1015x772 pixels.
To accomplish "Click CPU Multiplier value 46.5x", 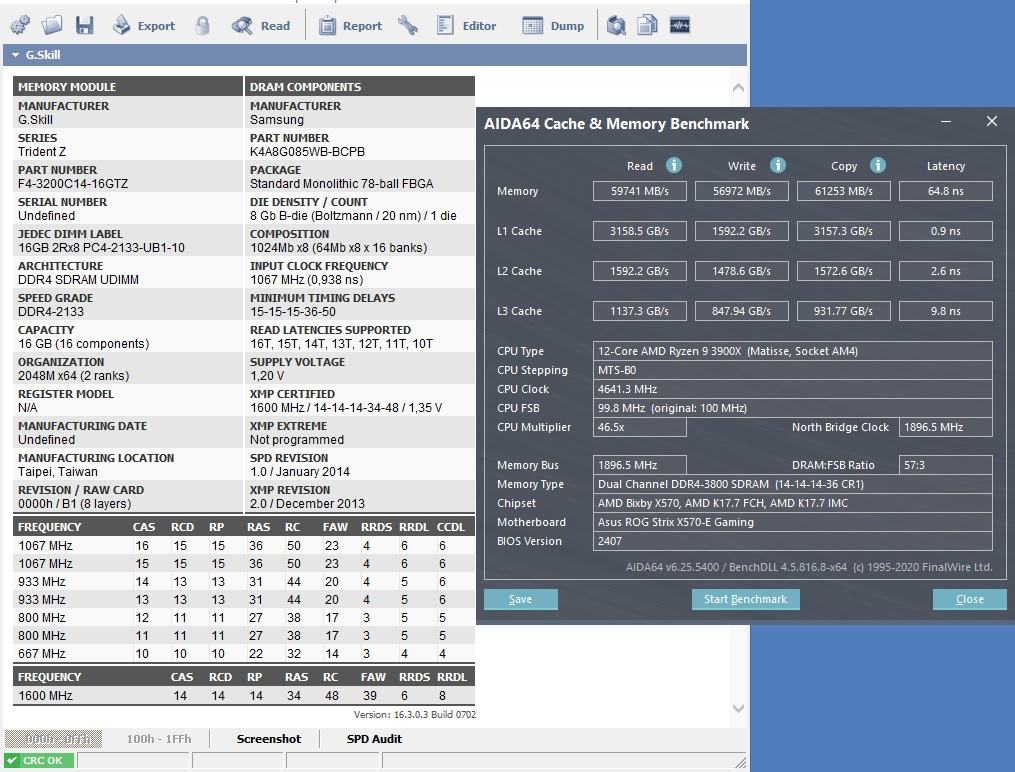I will coord(640,427).
